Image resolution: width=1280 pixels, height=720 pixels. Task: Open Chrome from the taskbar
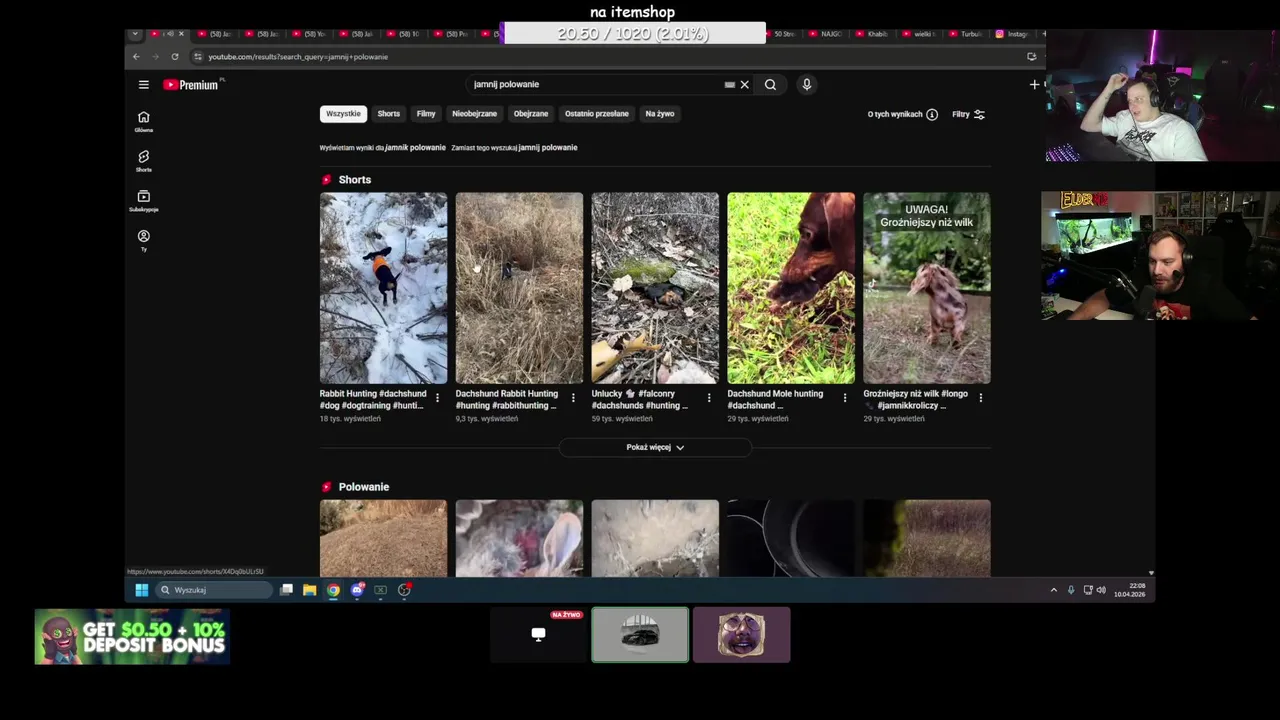click(333, 590)
